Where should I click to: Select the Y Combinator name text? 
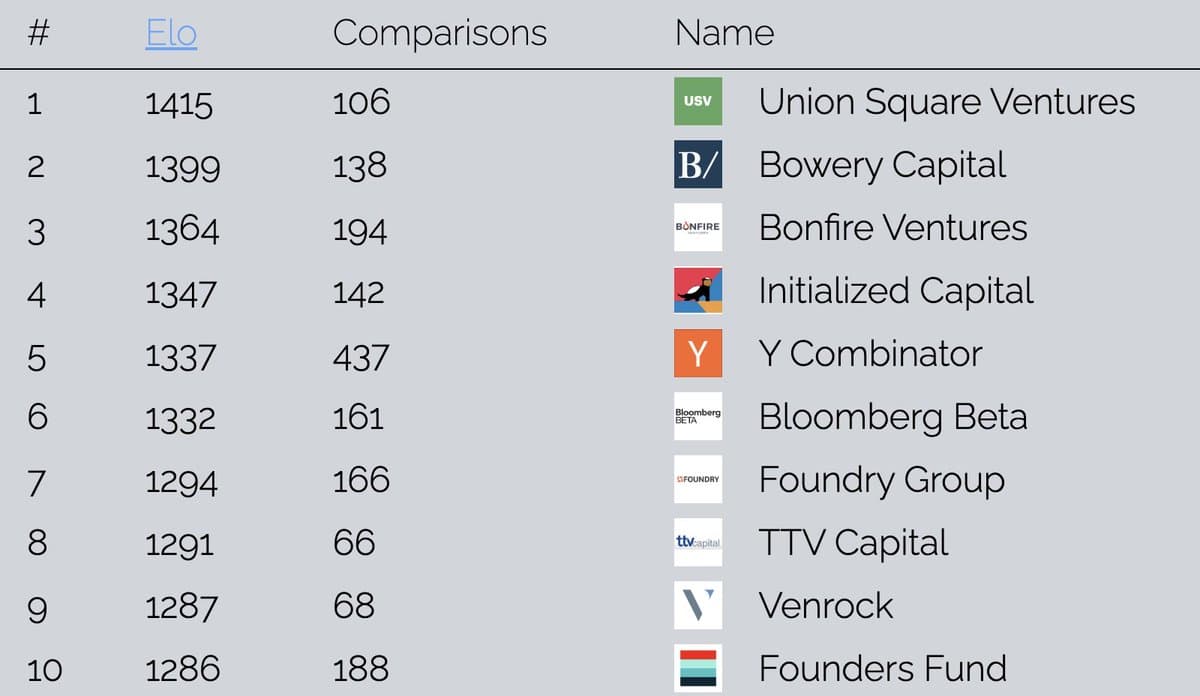tap(870, 354)
